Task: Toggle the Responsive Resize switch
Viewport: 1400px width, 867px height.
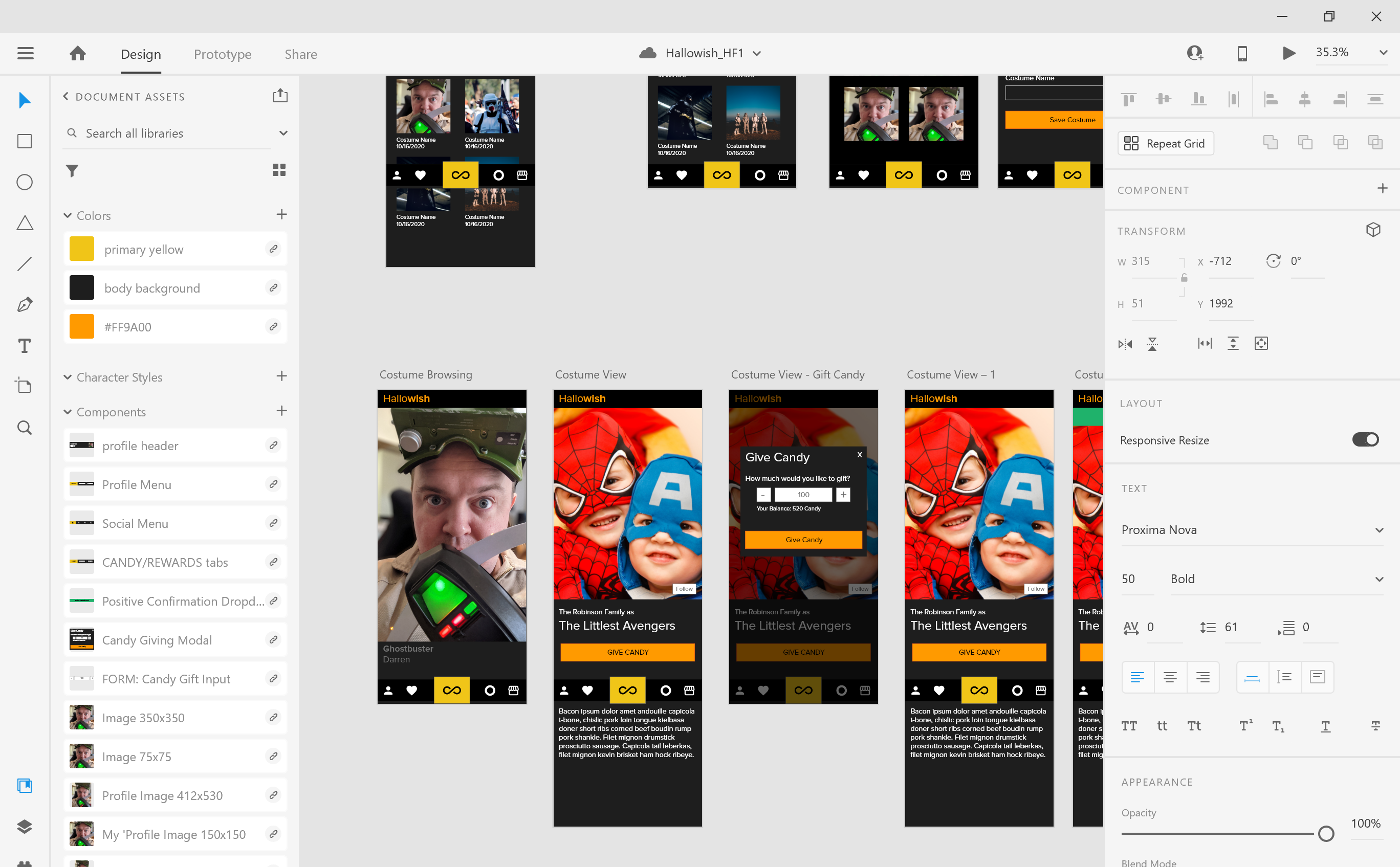Action: coord(1365,440)
